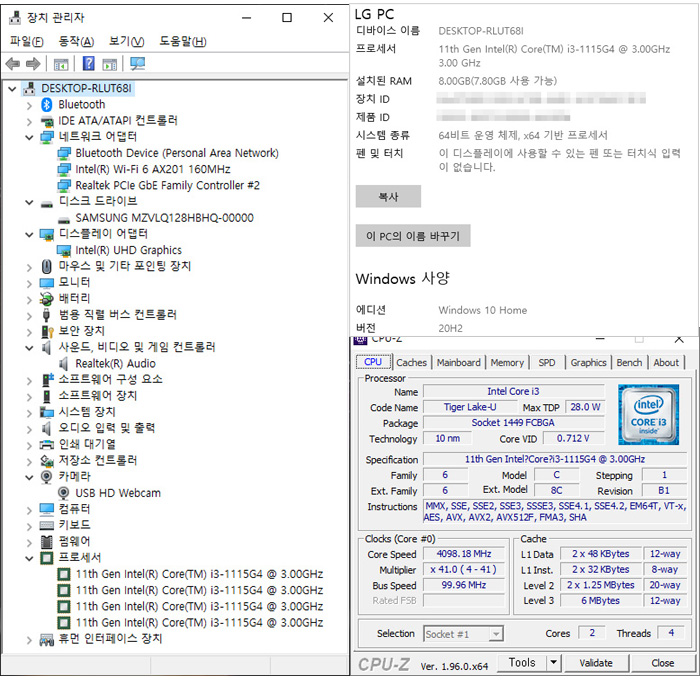700x680 pixels.
Task: Click the keyboard category icon
Action: click(x=46, y=526)
